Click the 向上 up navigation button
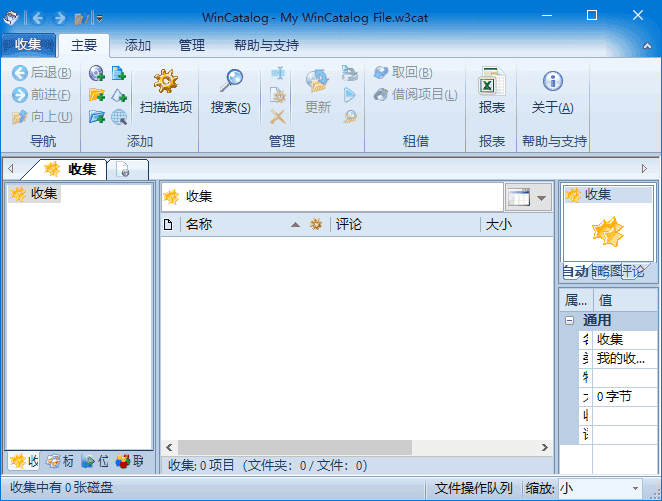This screenshot has height=501, width=662. [x=41, y=117]
